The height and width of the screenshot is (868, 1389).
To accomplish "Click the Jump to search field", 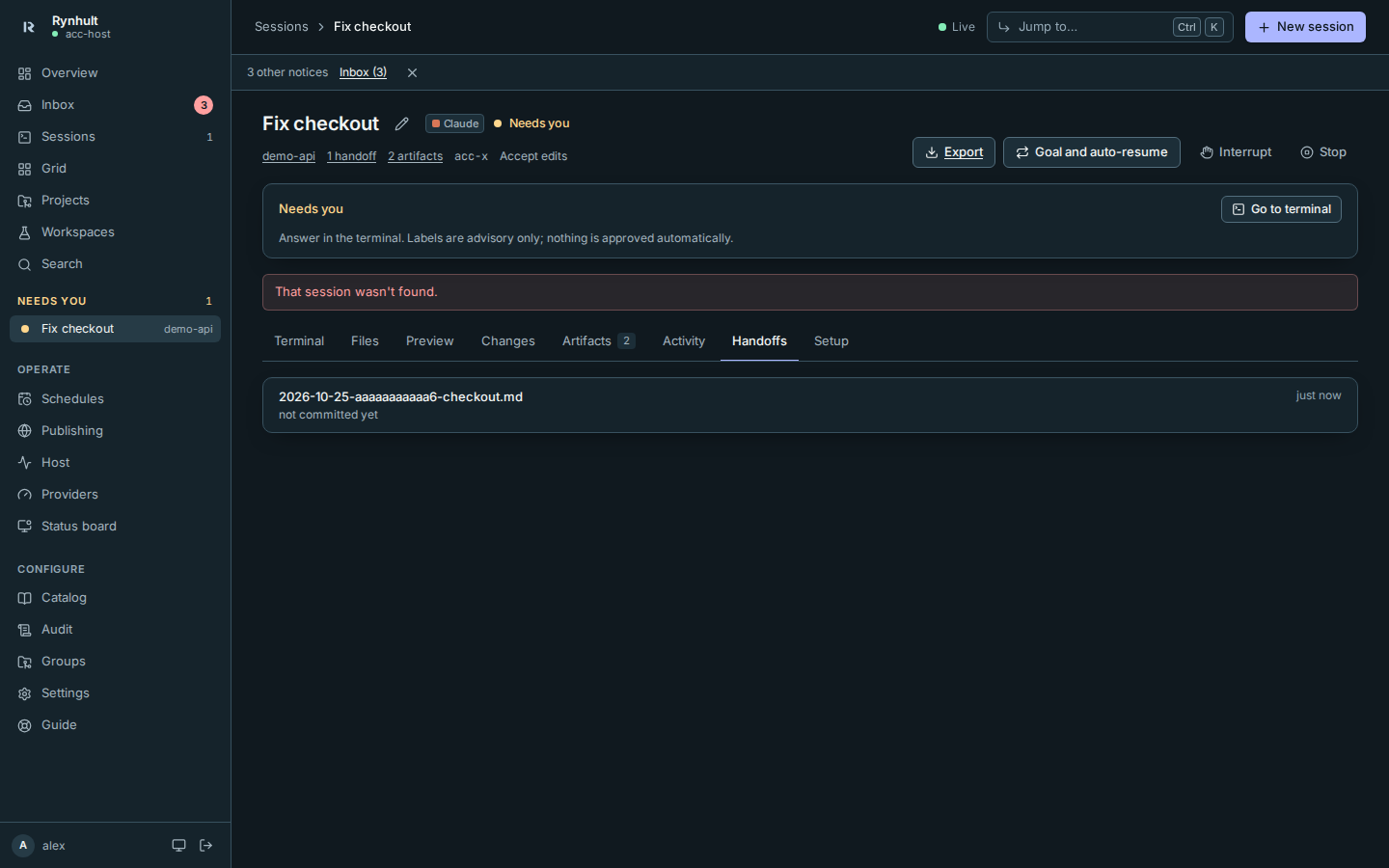I will click(1109, 27).
